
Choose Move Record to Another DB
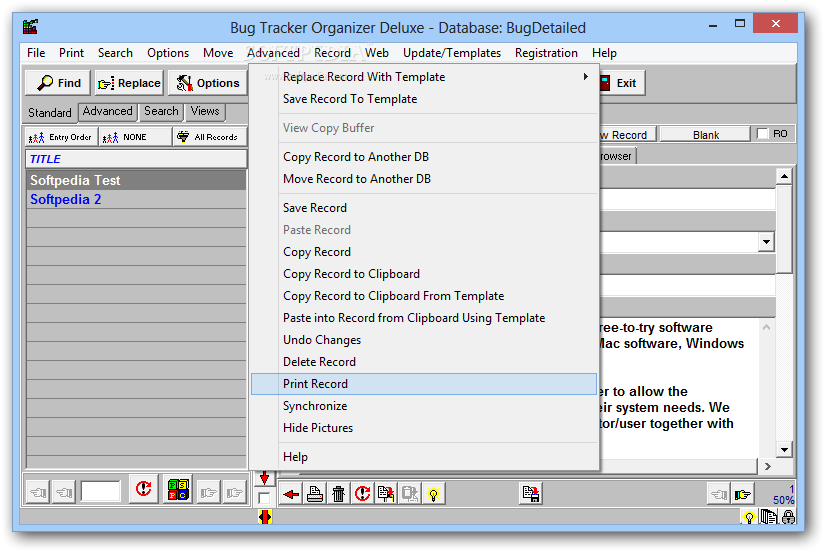click(424, 179)
